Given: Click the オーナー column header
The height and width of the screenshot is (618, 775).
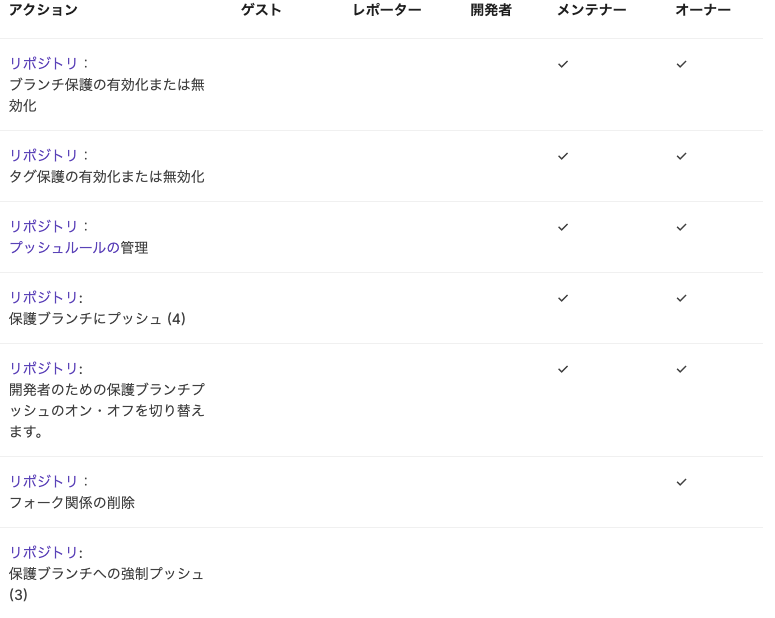Looking at the screenshot, I should pyautogui.click(x=702, y=10).
